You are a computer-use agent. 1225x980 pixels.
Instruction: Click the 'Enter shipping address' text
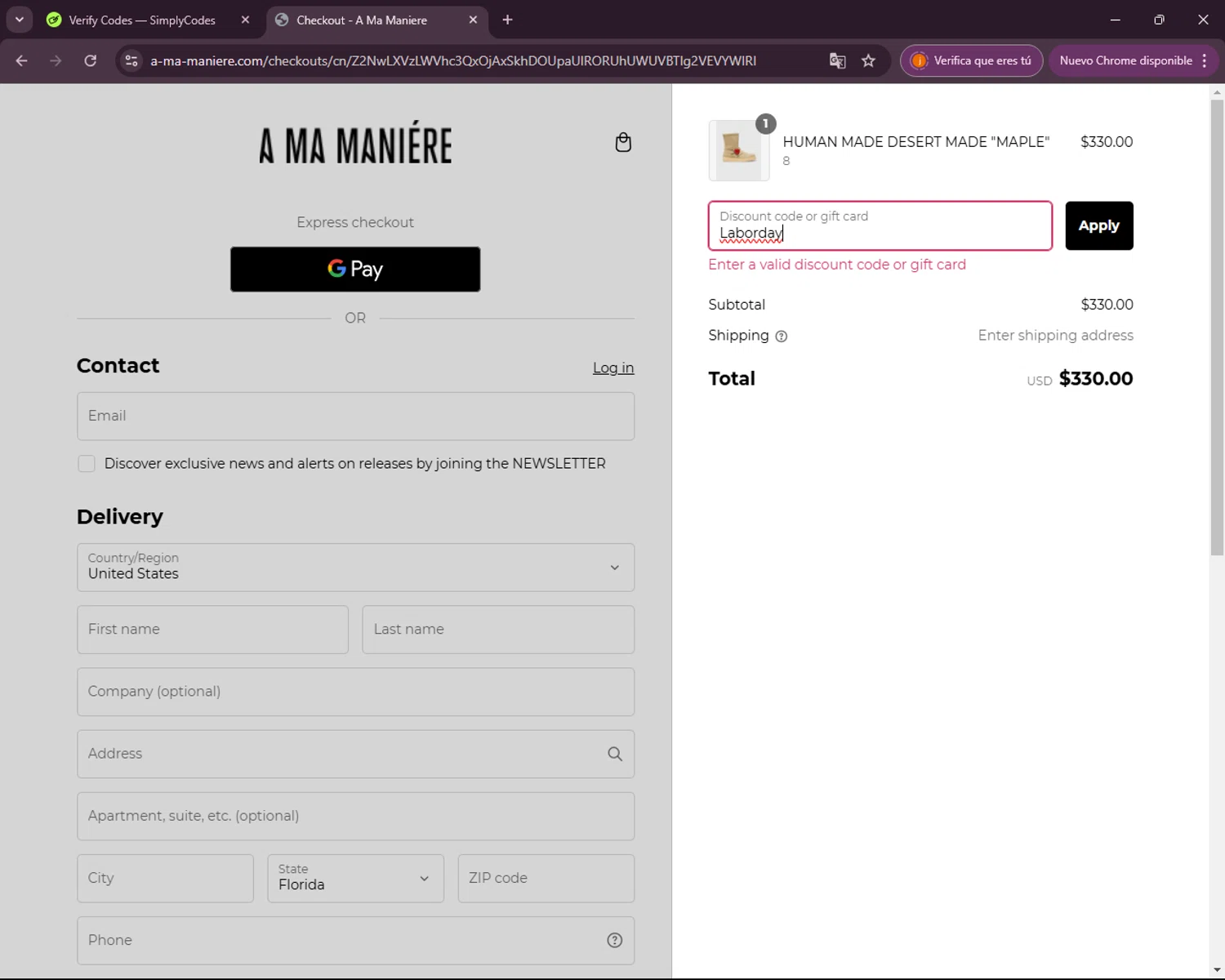coord(1056,336)
